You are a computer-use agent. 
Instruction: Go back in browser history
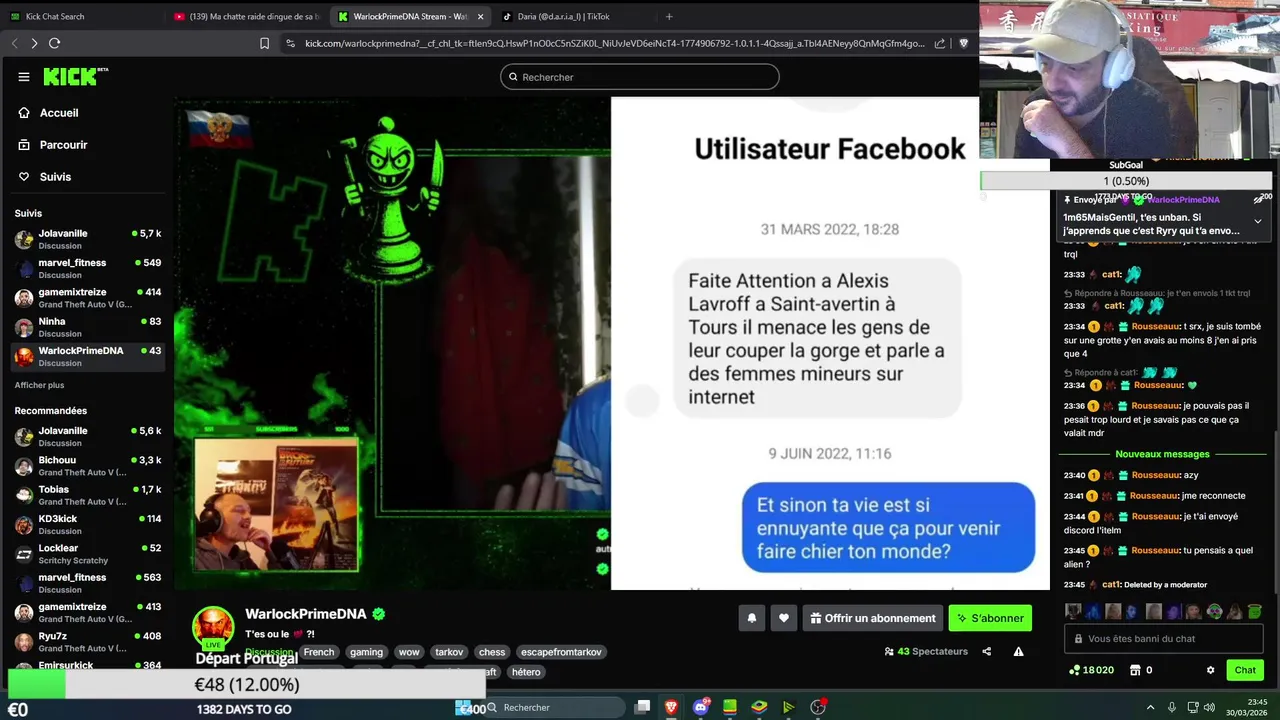14,43
